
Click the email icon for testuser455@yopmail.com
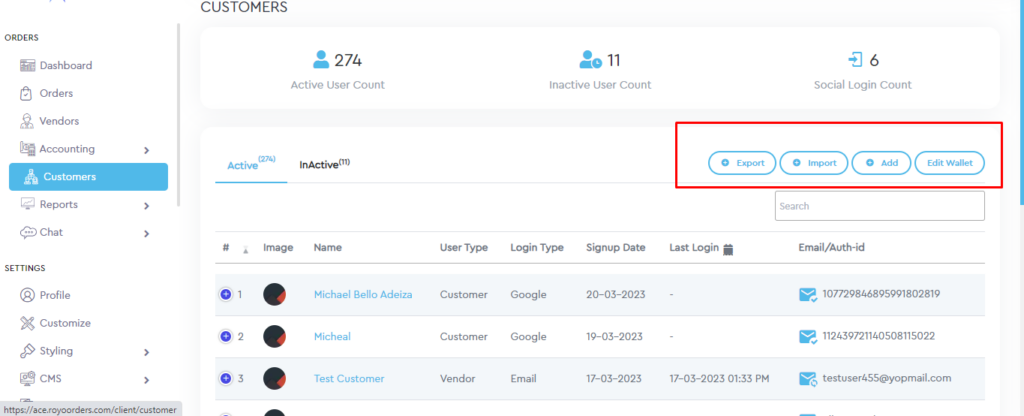coord(807,379)
